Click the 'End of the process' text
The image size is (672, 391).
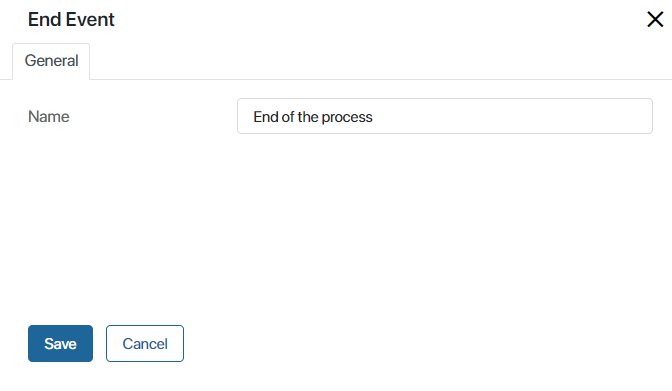click(x=313, y=117)
